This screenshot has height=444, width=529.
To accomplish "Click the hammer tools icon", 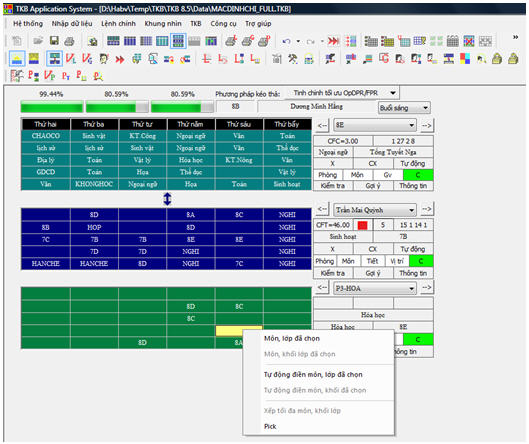I will coord(293,59).
